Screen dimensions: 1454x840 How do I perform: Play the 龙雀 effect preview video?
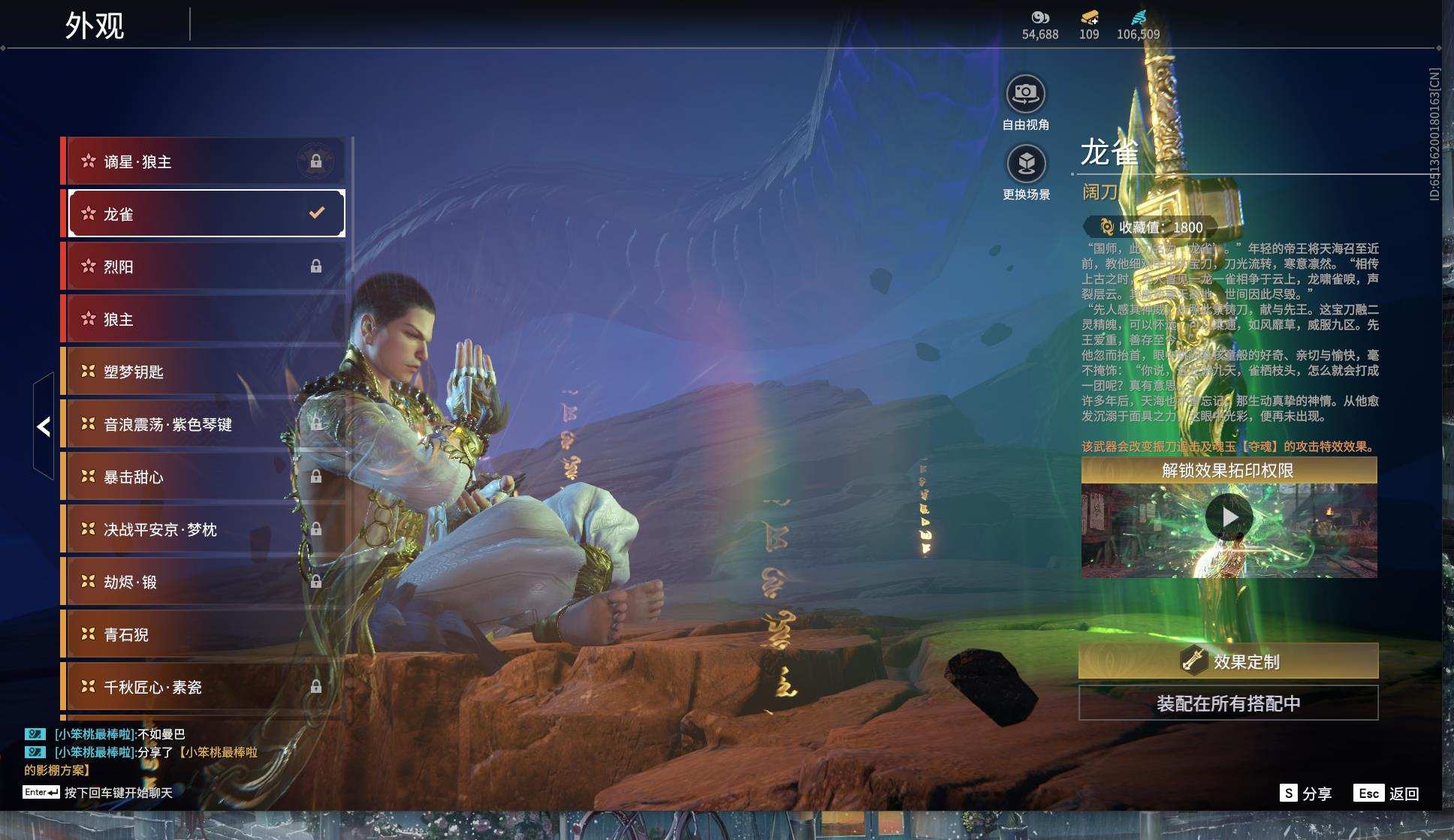coord(1229,517)
